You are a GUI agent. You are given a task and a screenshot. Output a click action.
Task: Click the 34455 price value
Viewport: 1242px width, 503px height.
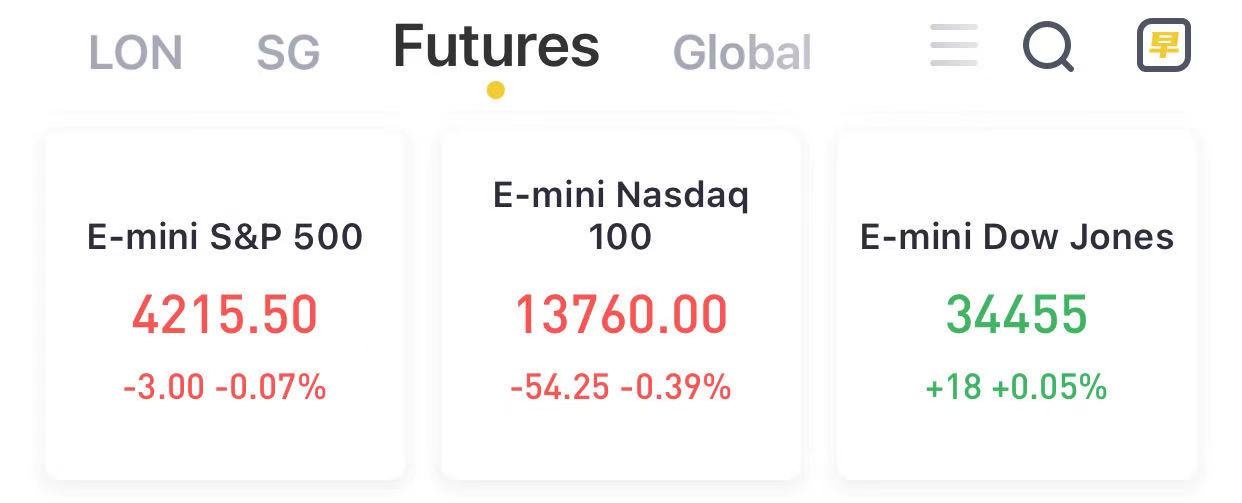pyautogui.click(x=1017, y=315)
